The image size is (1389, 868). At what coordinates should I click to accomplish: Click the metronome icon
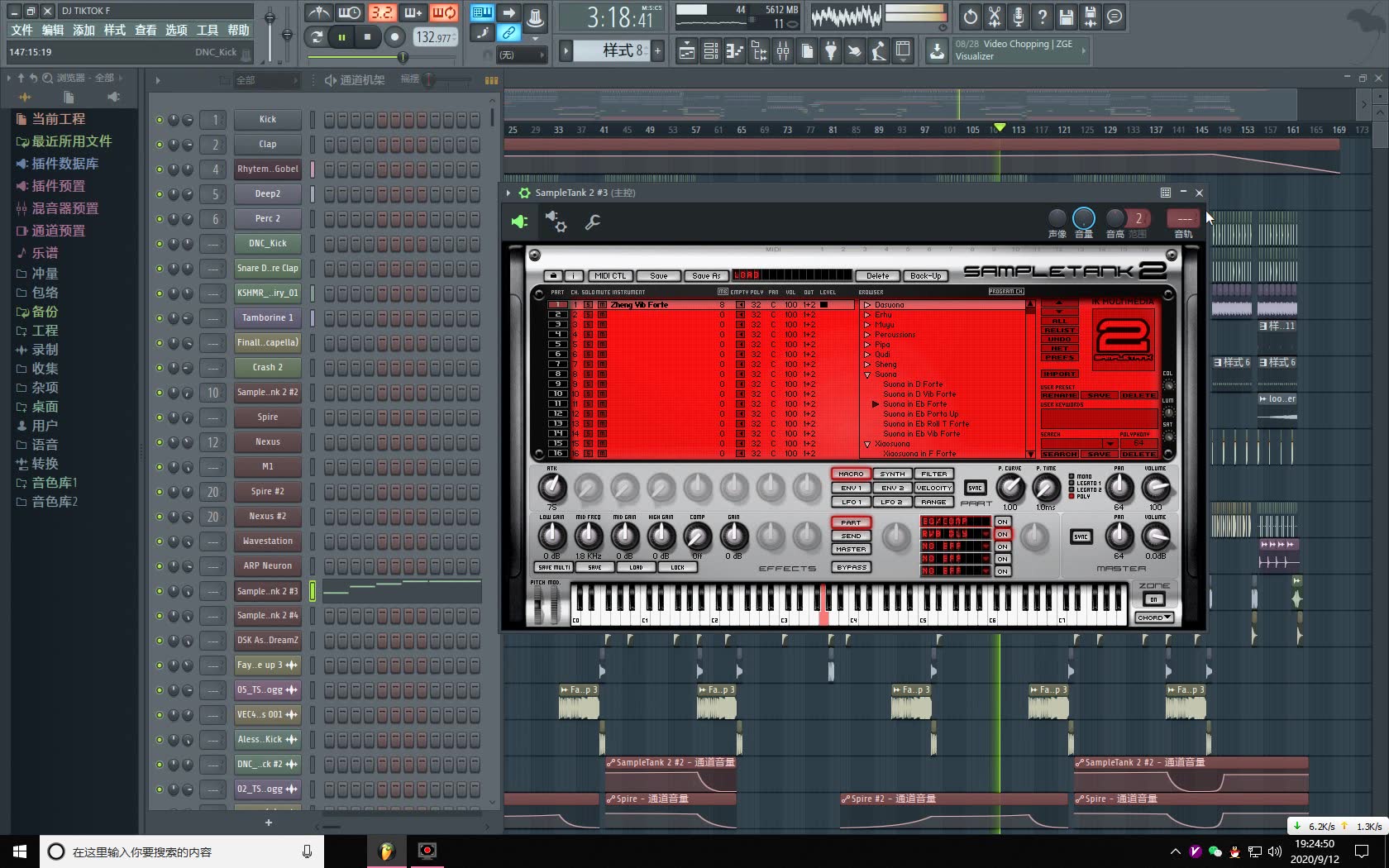coord(318,12)
